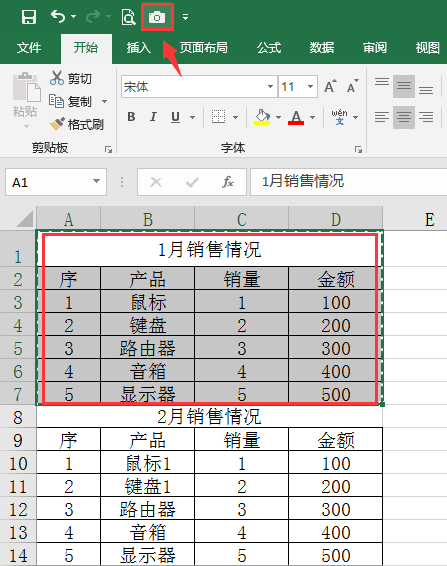
Task: Click cell containing 键盘1
Action: (148, 486)
